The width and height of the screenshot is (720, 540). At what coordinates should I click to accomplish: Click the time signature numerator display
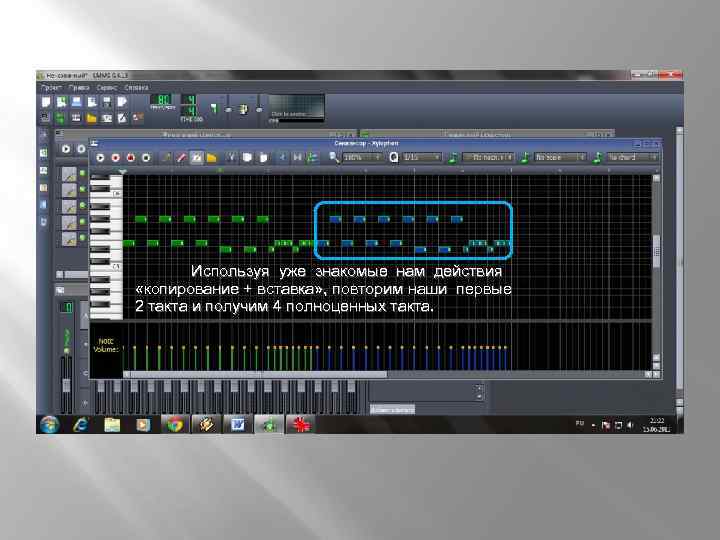pyautogui.click(x=190, y=100)
